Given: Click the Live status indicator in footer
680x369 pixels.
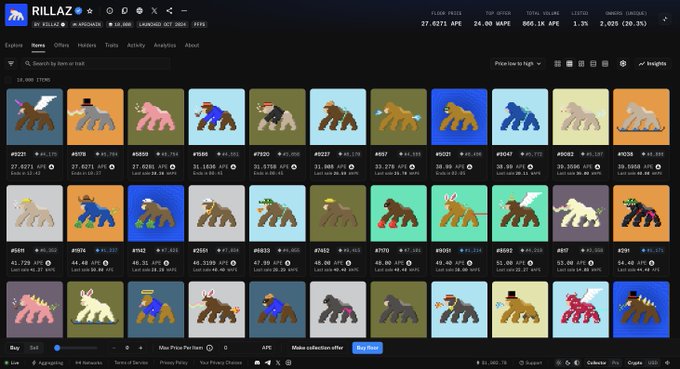Looking at the screenshot, I should [12, 362].
